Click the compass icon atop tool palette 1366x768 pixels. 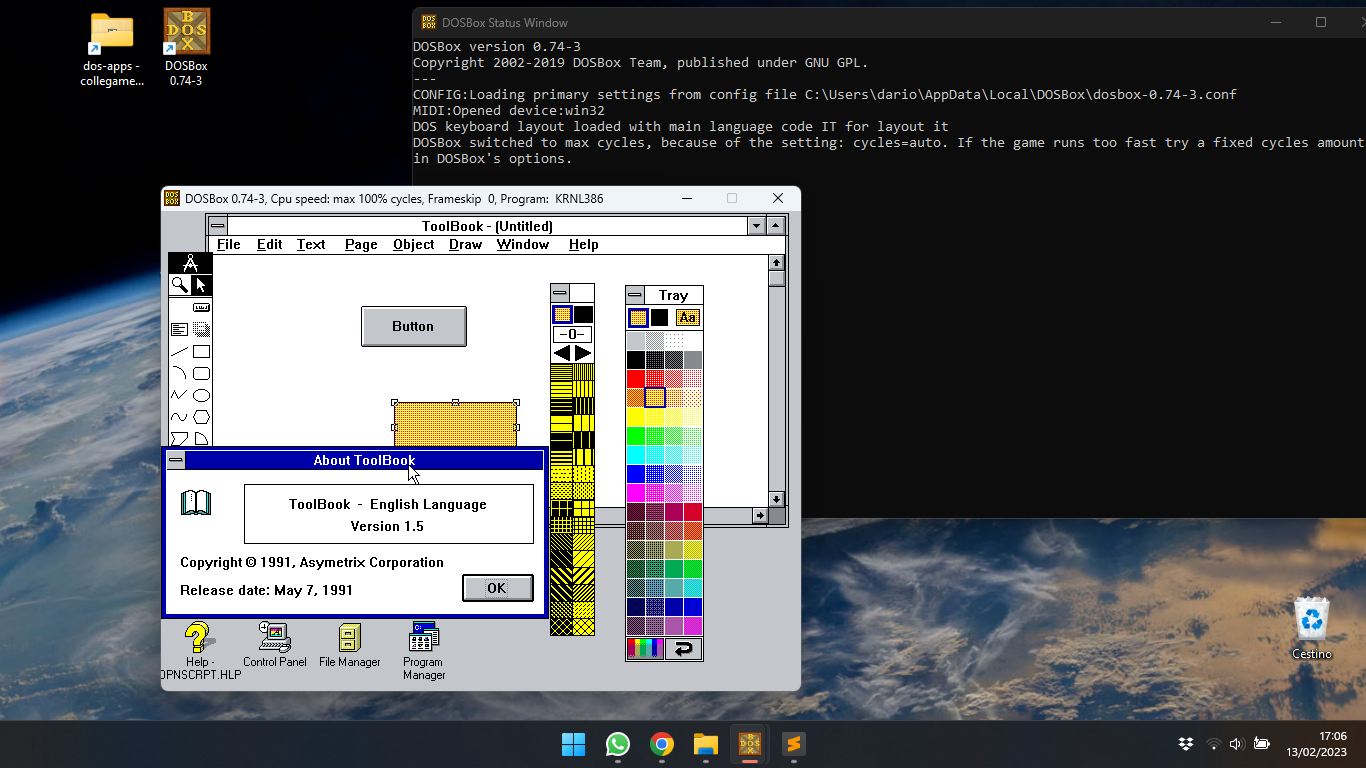click(x=190, y=263)
